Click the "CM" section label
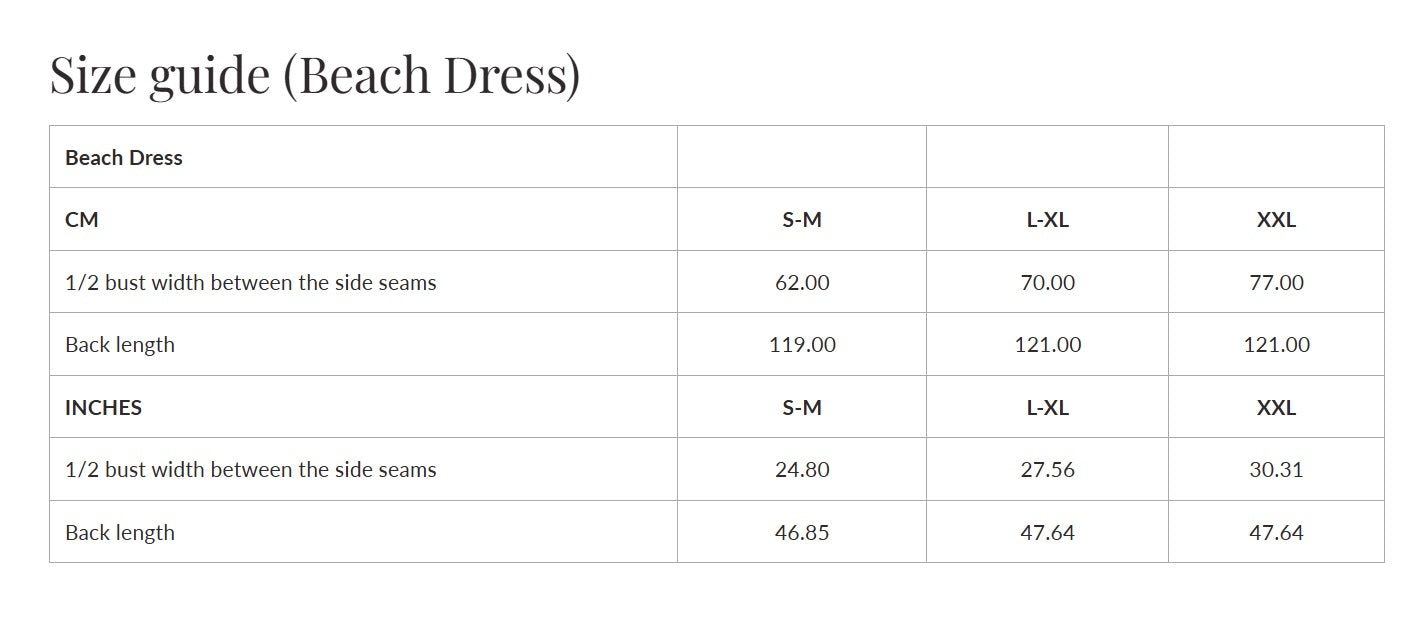 82,219
